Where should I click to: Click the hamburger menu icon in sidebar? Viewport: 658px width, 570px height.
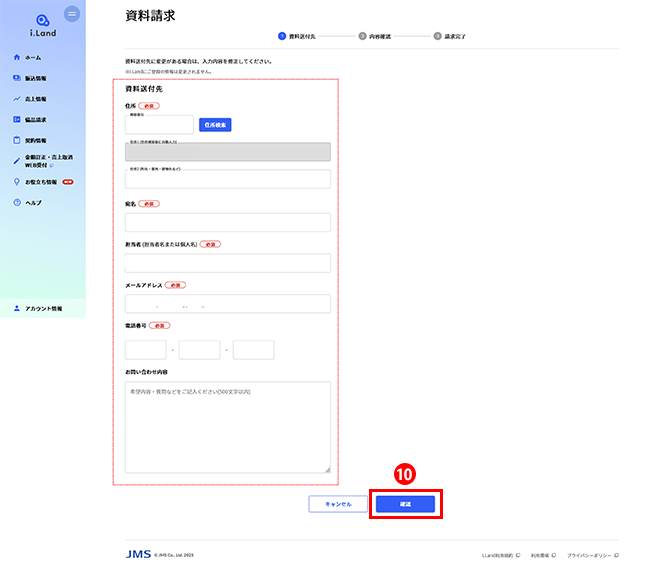click(72, 14)
